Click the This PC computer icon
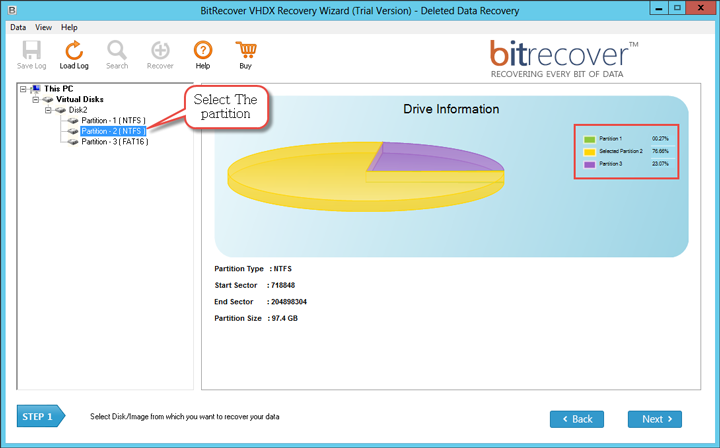 [36, 89]
